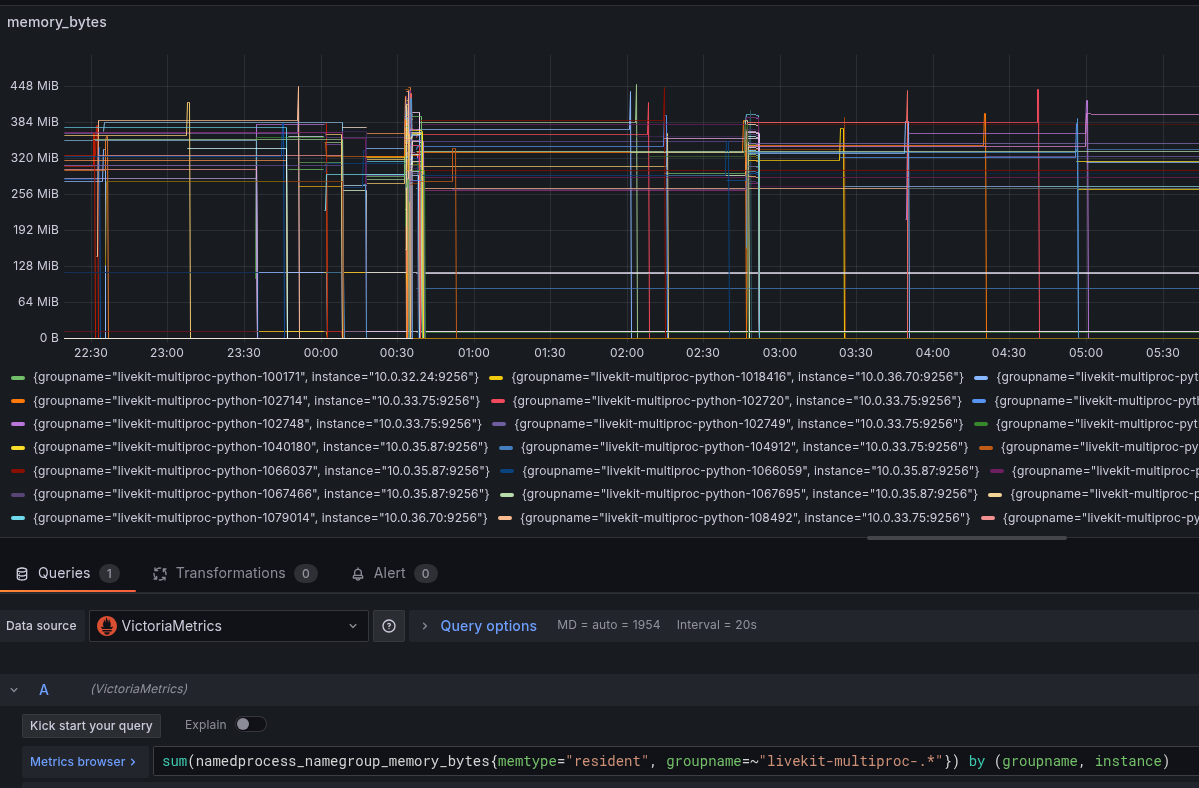The width and height of the screenshot is (1199, 788).
Task: Click color swatch for livekit-multiproc-python-1018416 series
Action: (496, 377)
